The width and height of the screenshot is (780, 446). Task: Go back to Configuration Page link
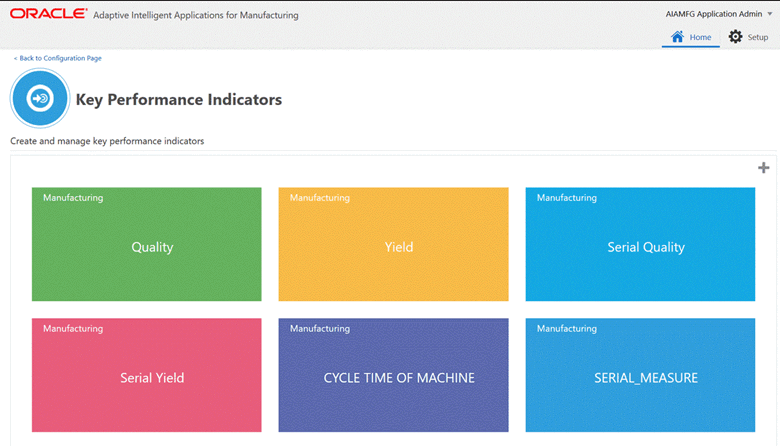coord(58,58)
